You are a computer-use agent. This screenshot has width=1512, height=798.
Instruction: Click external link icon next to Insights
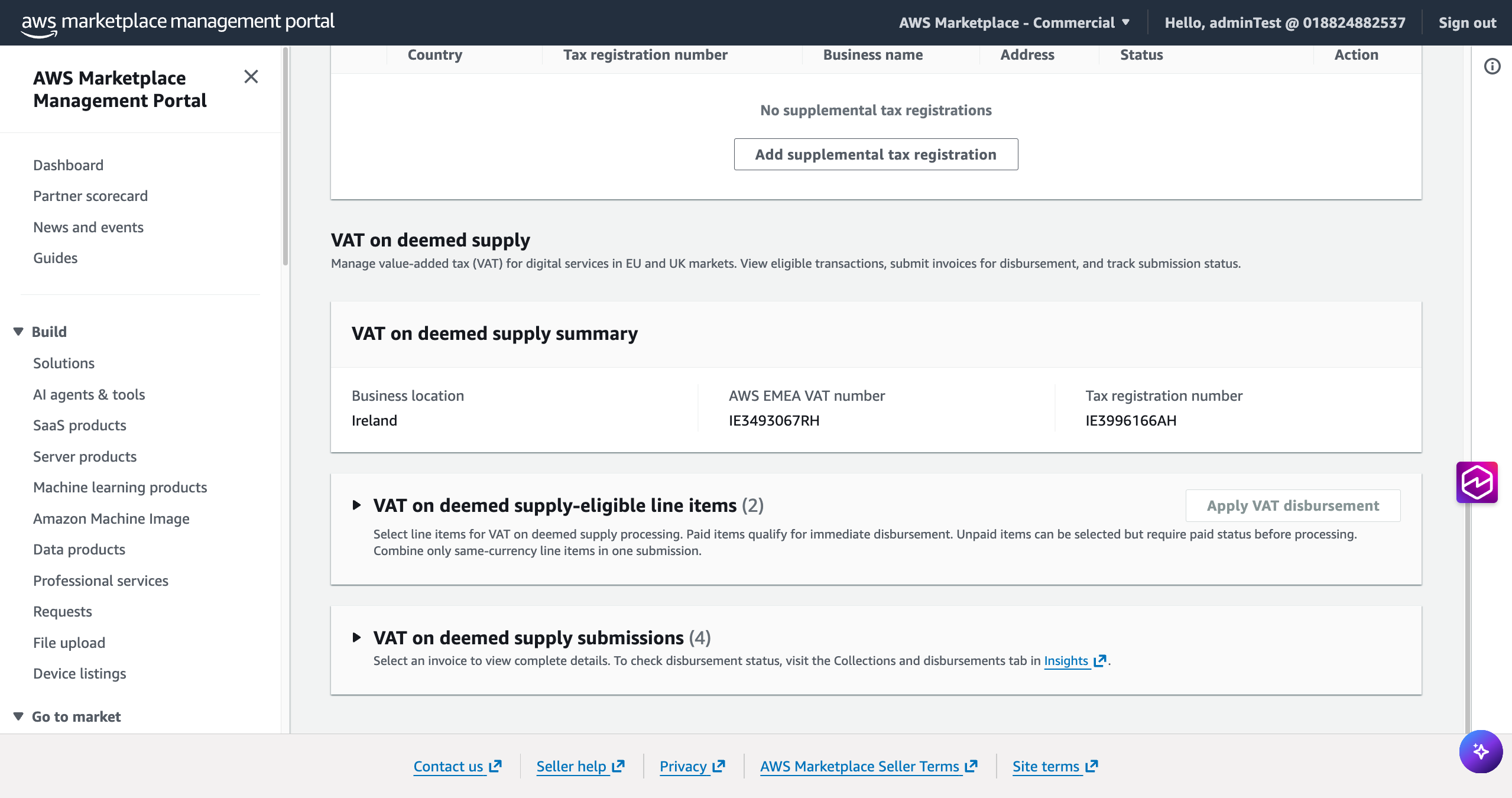coord(1099,661)
